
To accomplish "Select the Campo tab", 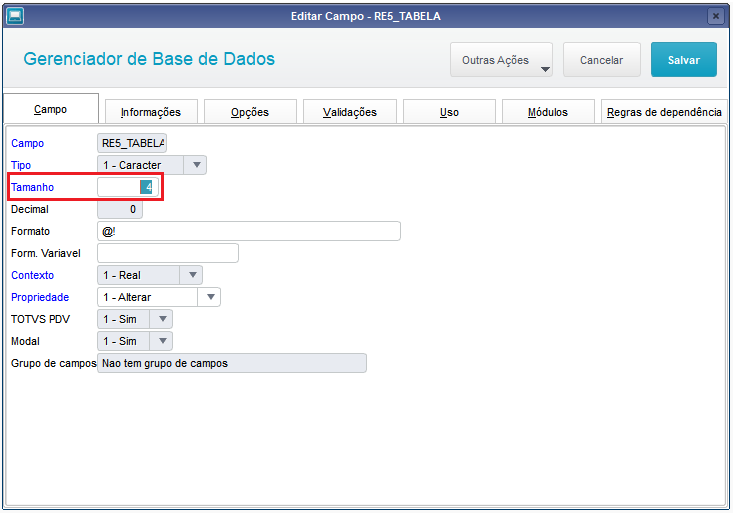I will point(51,109).
